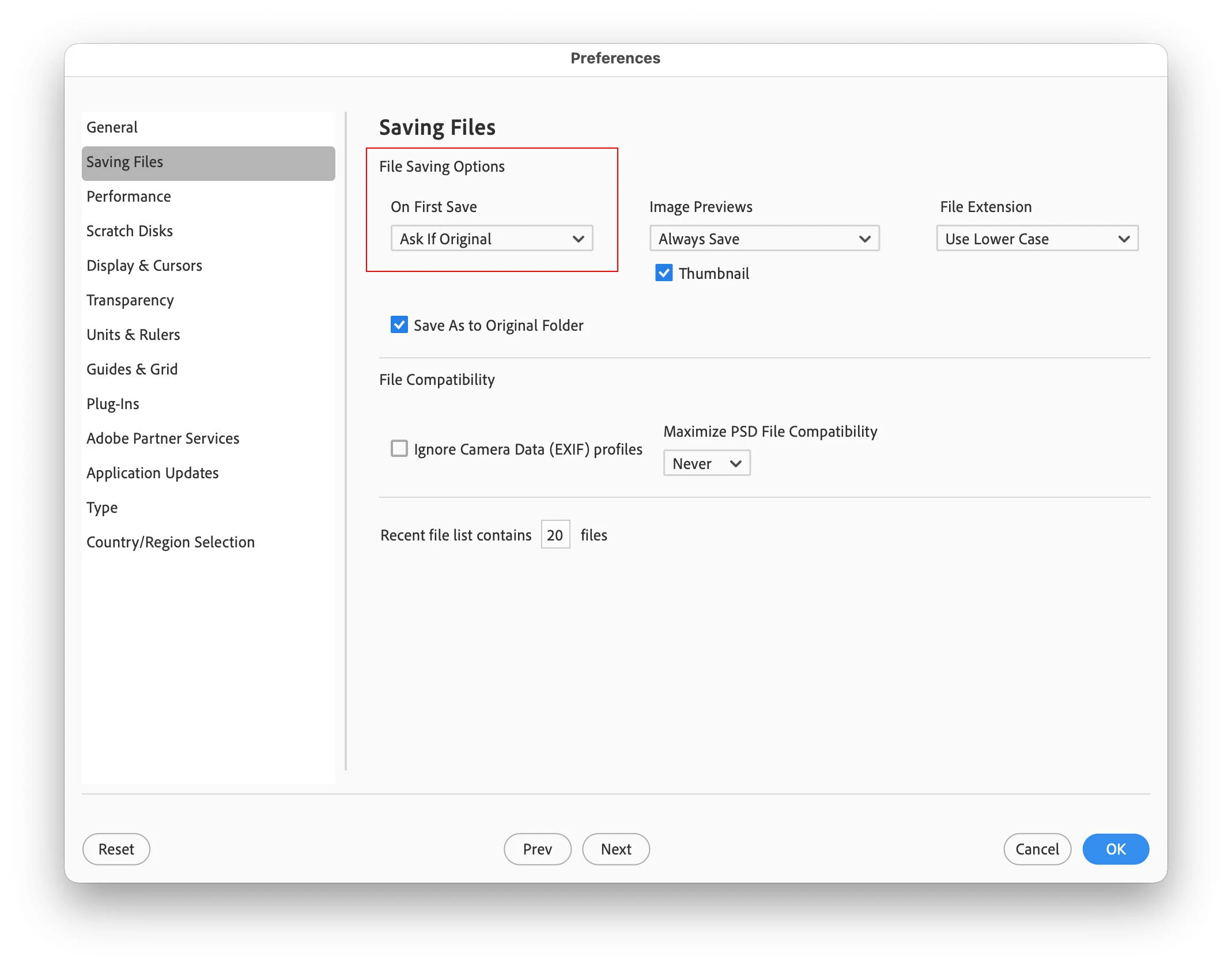Uncheck Save As to Original Folder
This screenshot has height=968, width=1232.
coord(399,325)
